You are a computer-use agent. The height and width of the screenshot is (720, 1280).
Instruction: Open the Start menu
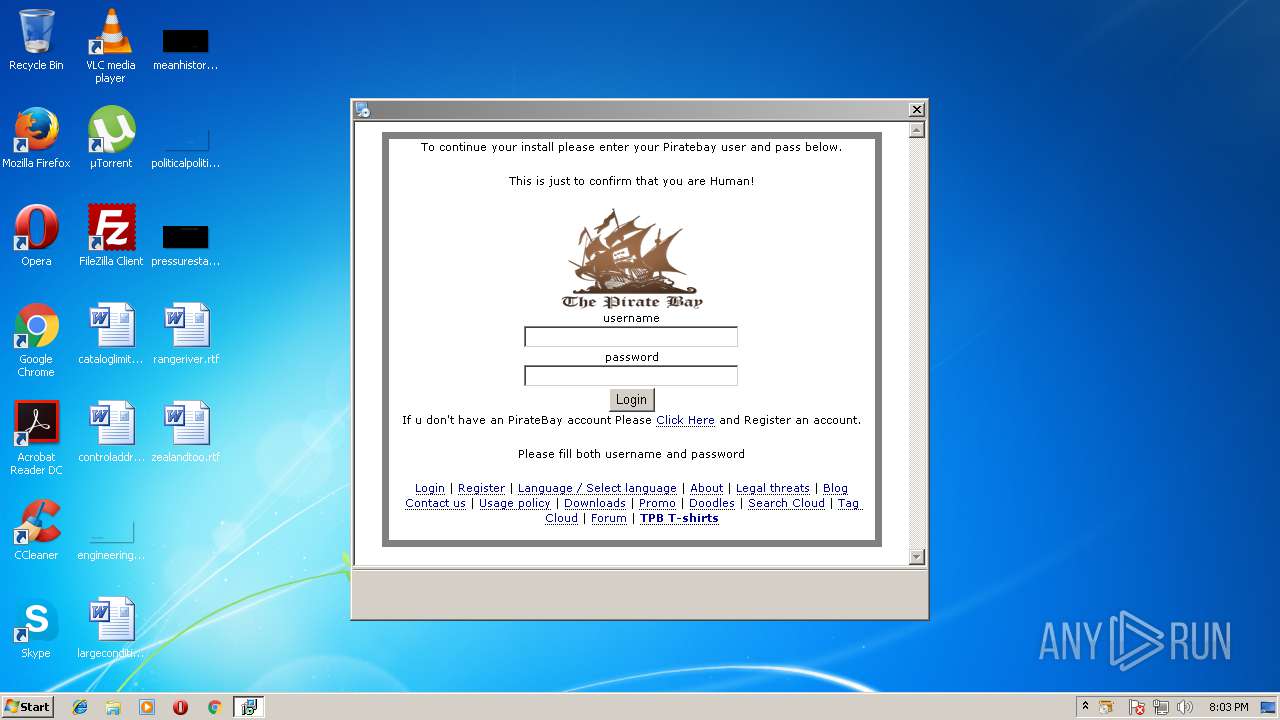(27, 707)
